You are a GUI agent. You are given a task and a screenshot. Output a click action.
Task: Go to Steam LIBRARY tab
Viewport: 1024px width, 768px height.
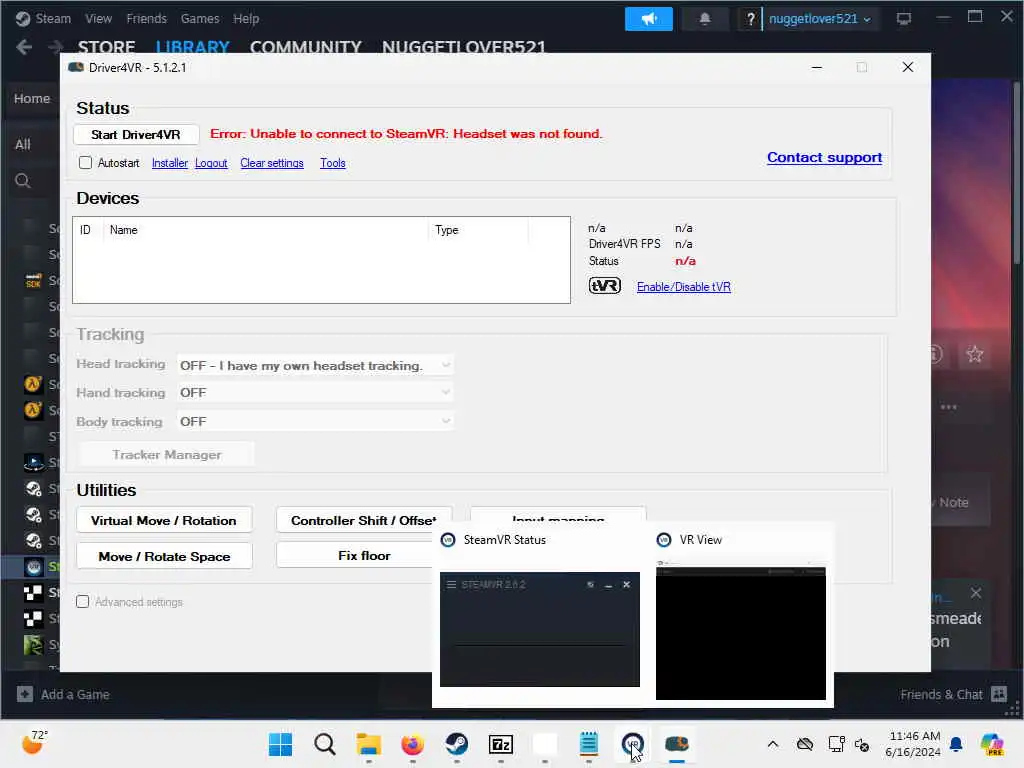coord(193,47)
